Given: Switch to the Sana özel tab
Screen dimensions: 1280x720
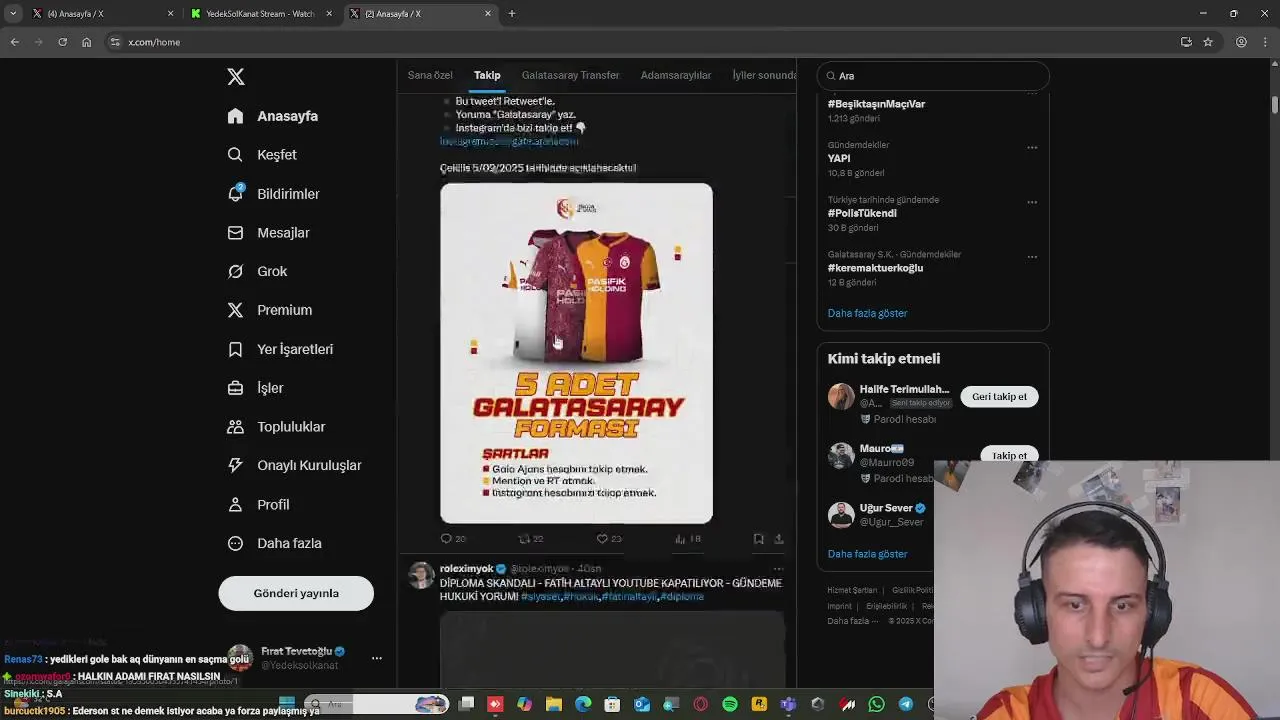Looking at the screenshot, I should pos(430,75).
